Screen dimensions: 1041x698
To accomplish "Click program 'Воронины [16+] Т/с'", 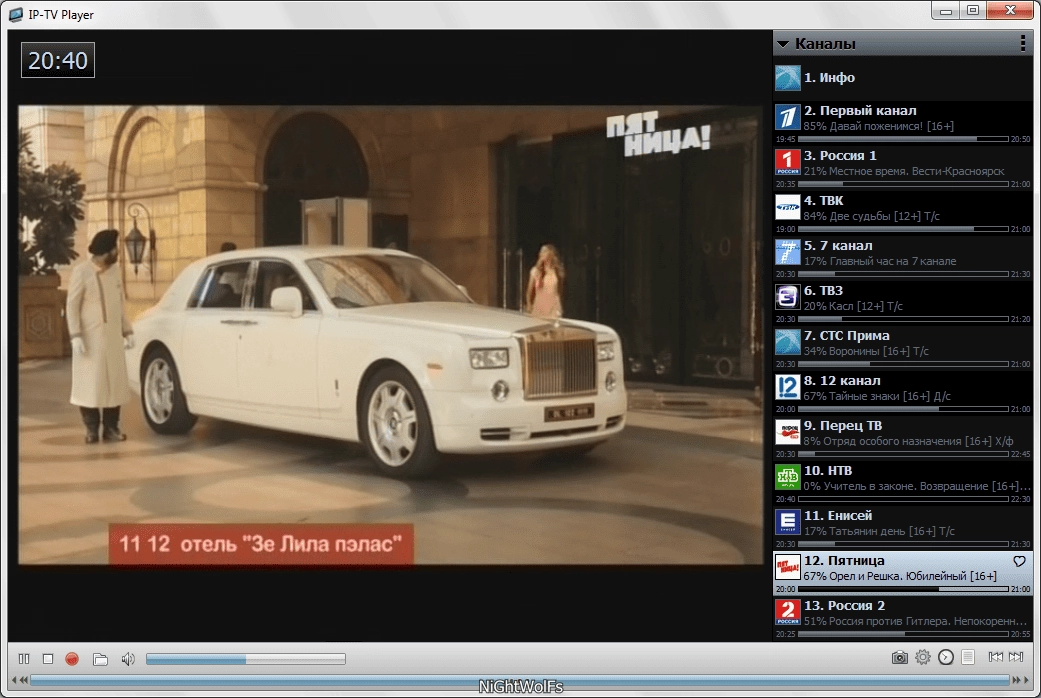I will point(878,351).
